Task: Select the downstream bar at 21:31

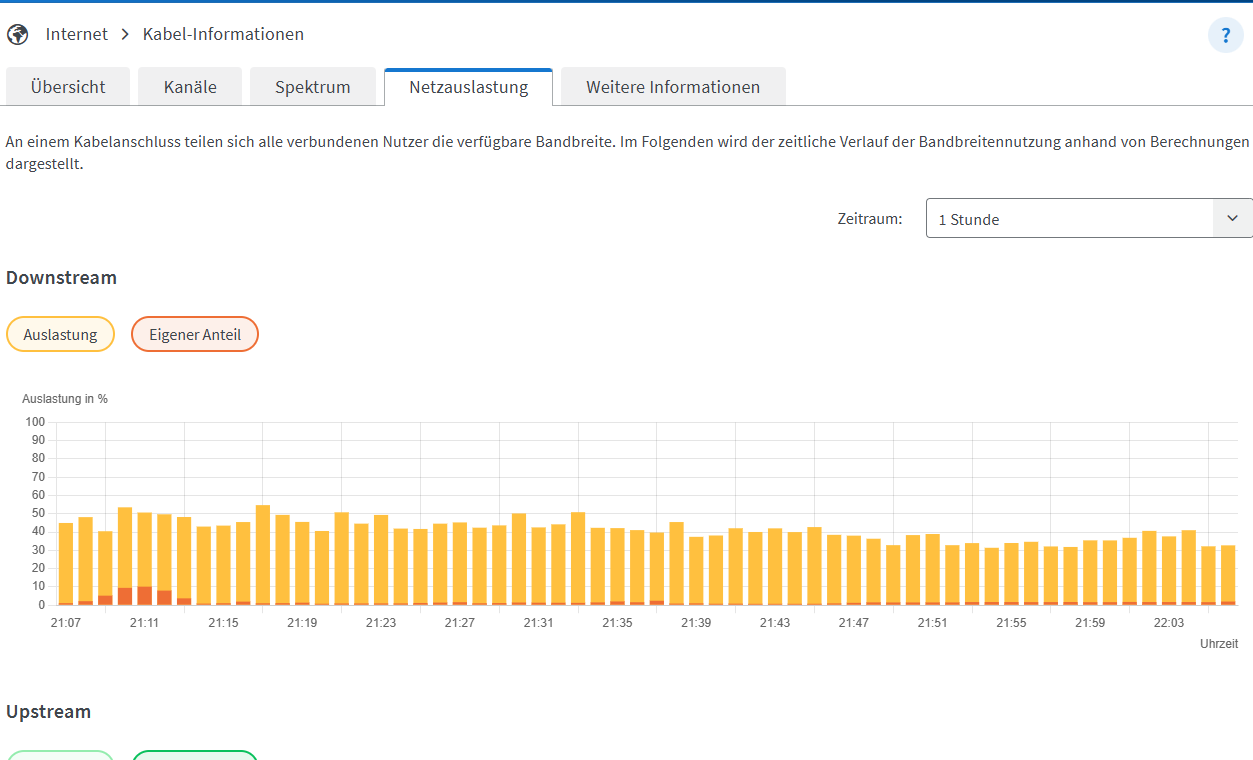Action: coord(539,565)
